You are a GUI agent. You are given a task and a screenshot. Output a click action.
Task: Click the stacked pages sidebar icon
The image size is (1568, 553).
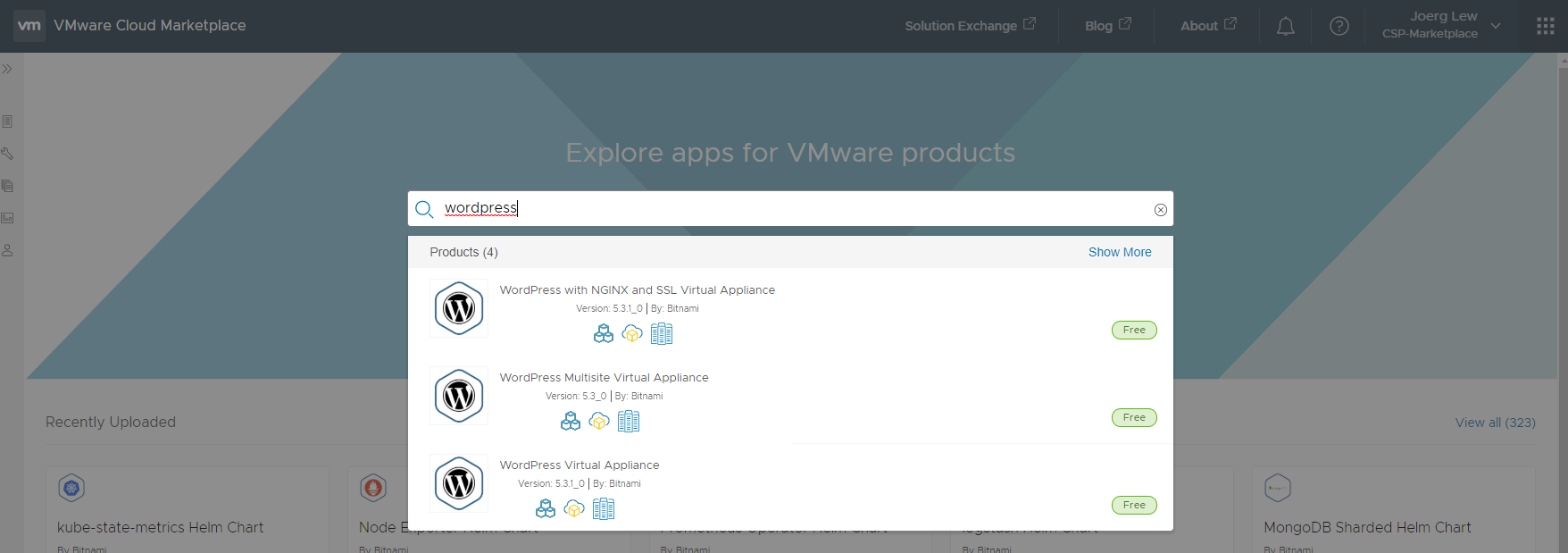7,186
